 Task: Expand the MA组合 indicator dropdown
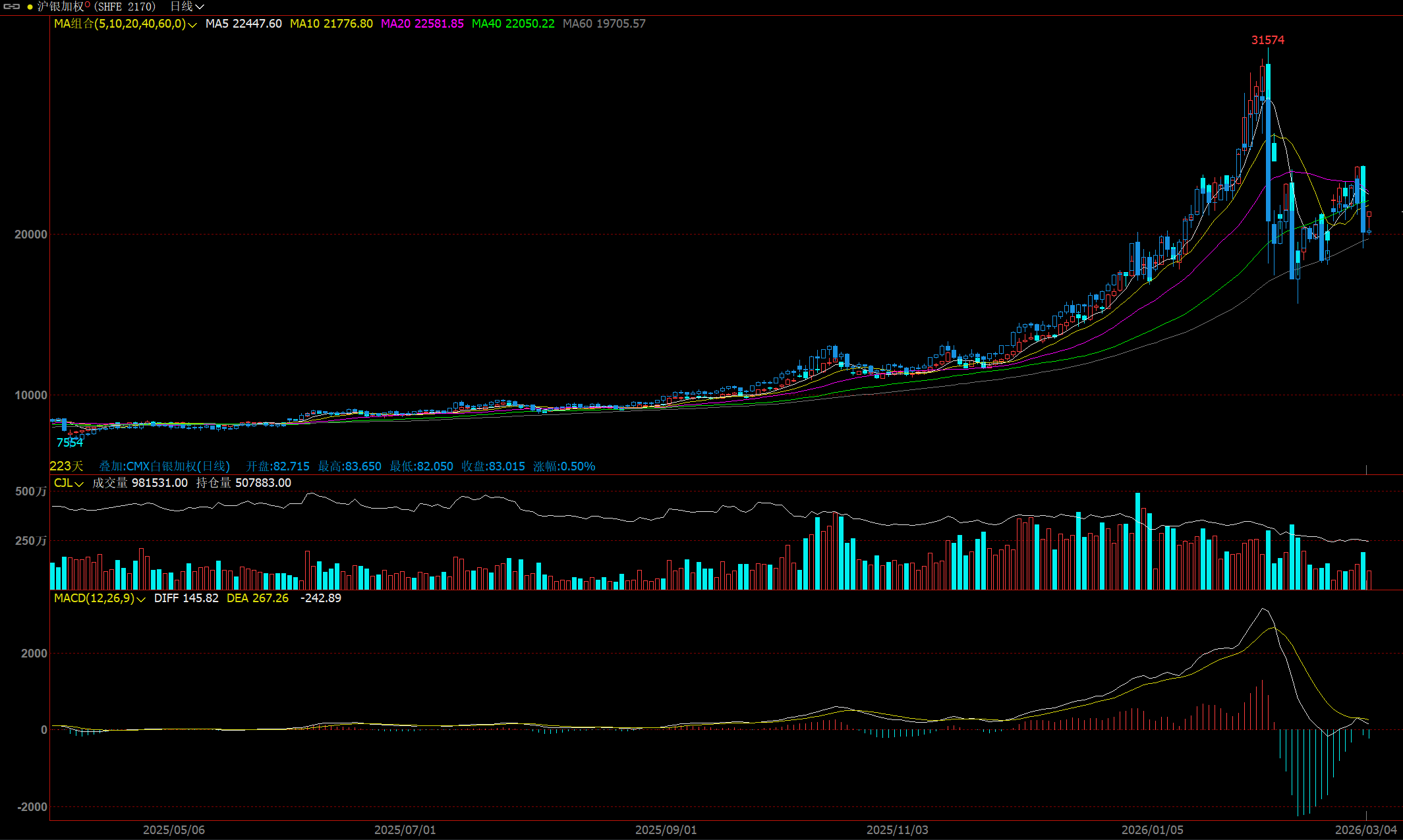pyautogui.click(x=192, y=24)
